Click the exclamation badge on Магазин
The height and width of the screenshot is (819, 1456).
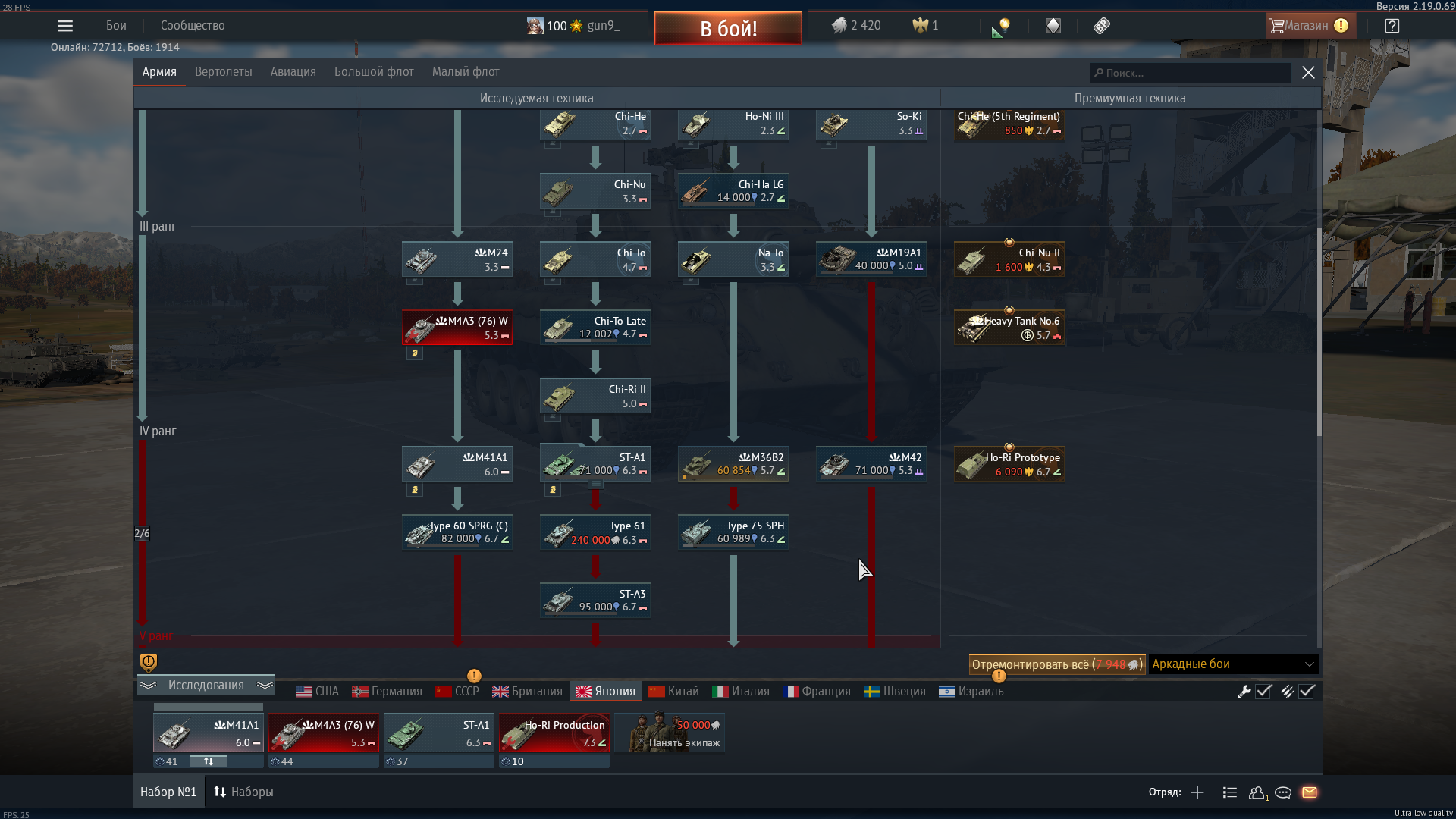1341,26
